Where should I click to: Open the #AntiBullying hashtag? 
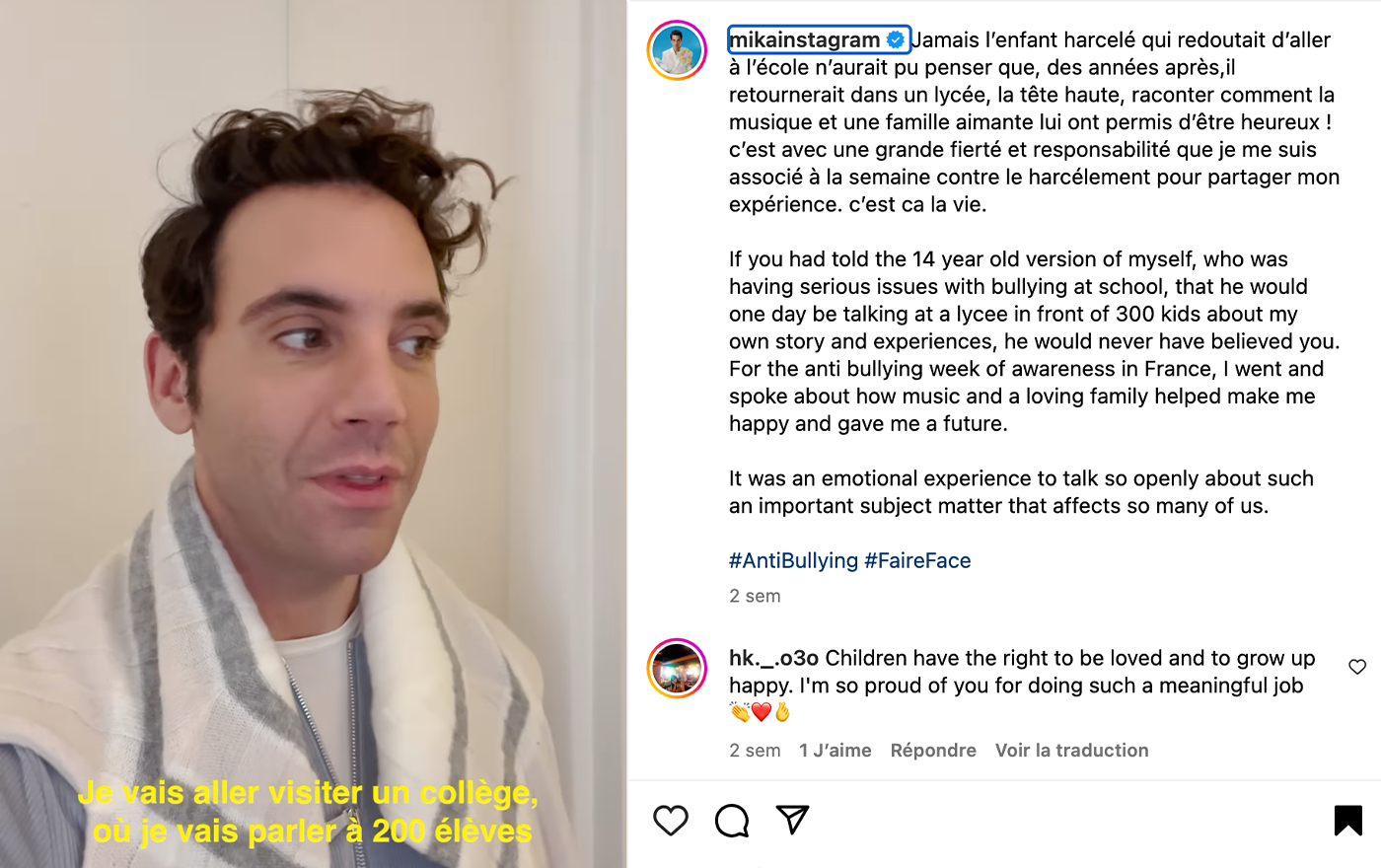pos(794,560)
